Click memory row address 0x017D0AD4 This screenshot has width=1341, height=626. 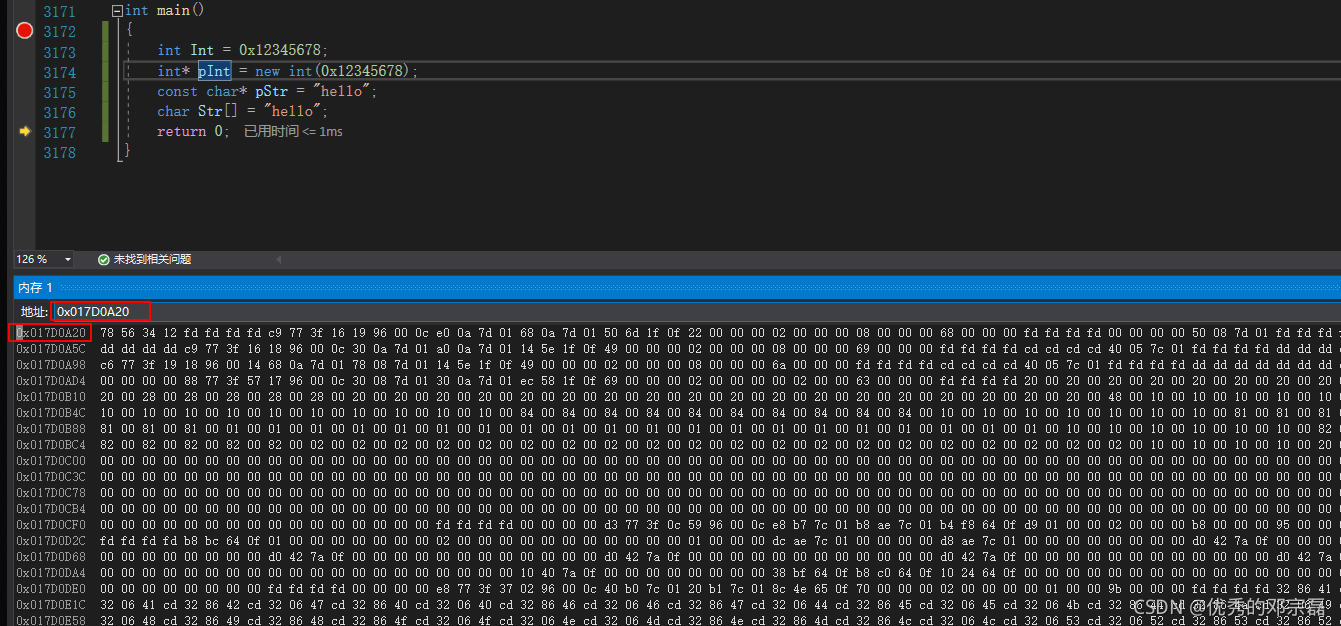tap(50, 380)
